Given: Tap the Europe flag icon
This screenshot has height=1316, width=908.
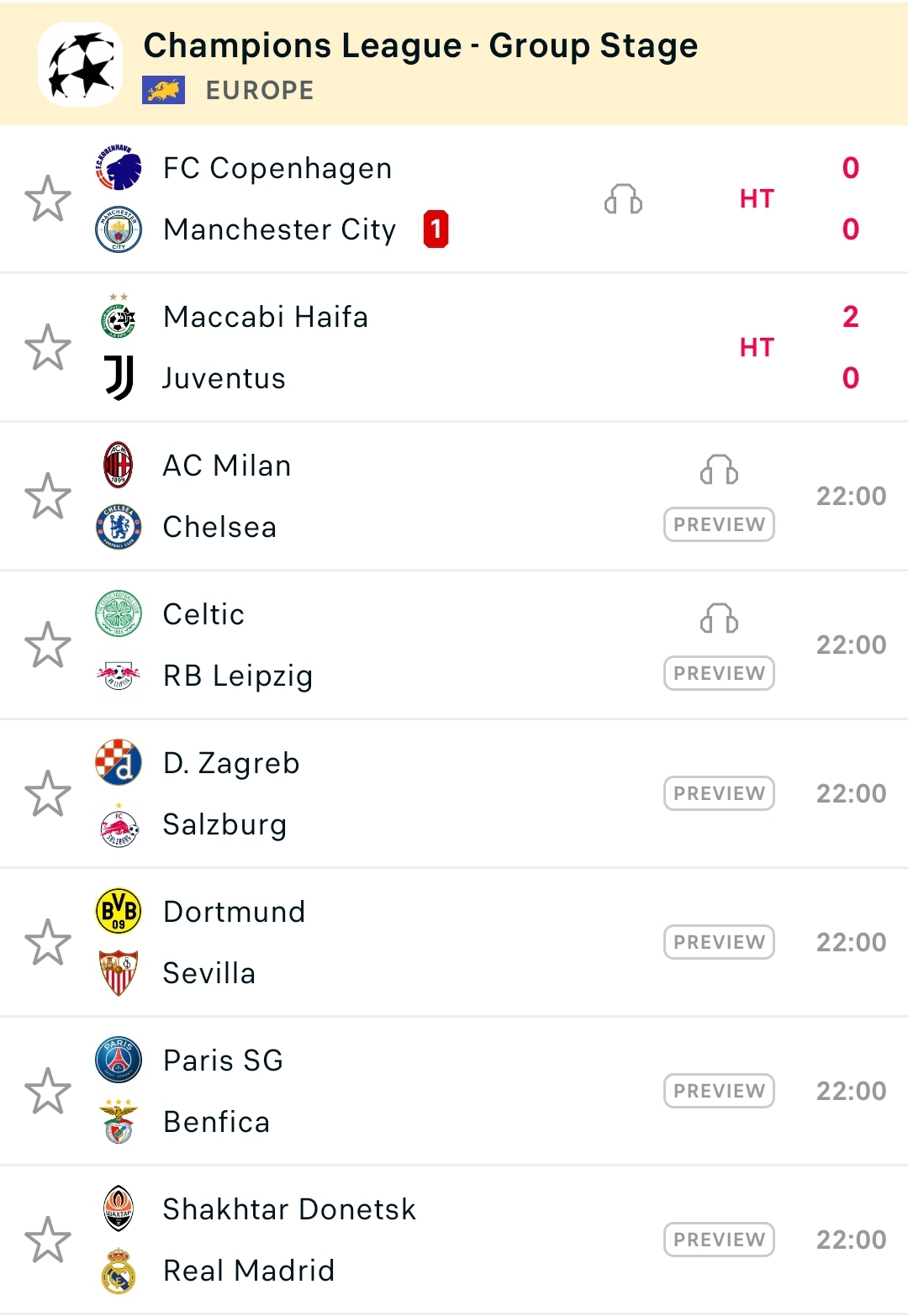Looking at the screenshot, I should click(164, 90).
